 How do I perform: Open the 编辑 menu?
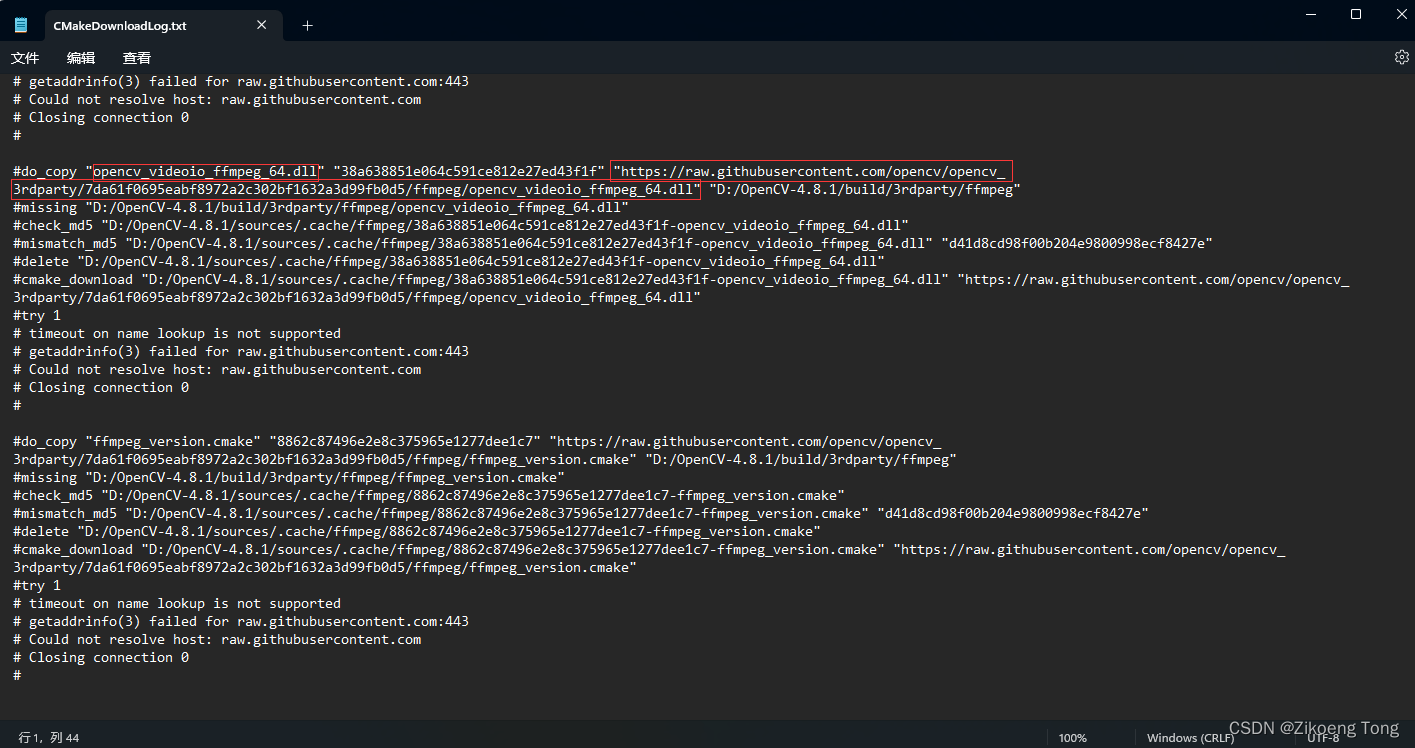[80, 57]
